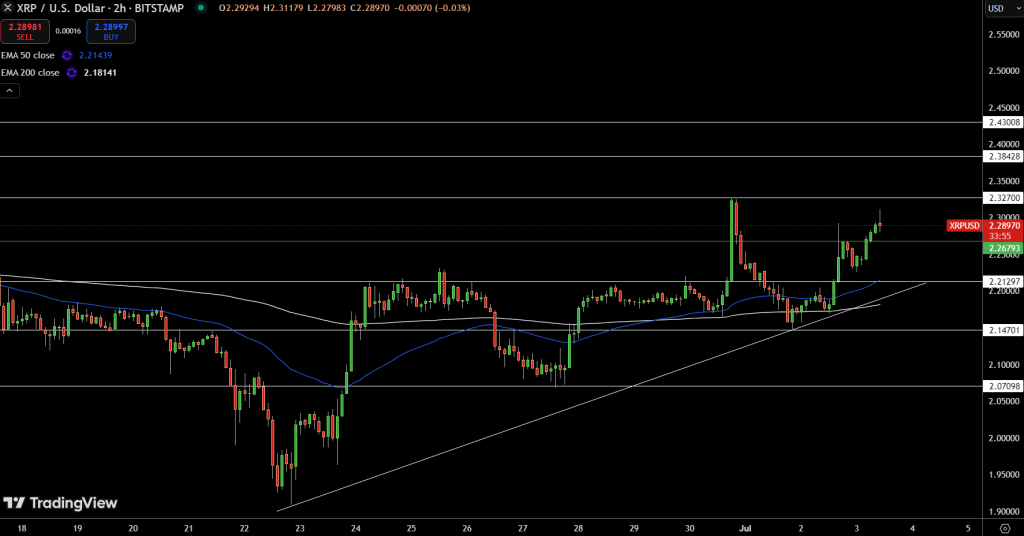Click the 1.90000 price axis tick
This screenshot has height=536, width=1024.
point(1004,511)
